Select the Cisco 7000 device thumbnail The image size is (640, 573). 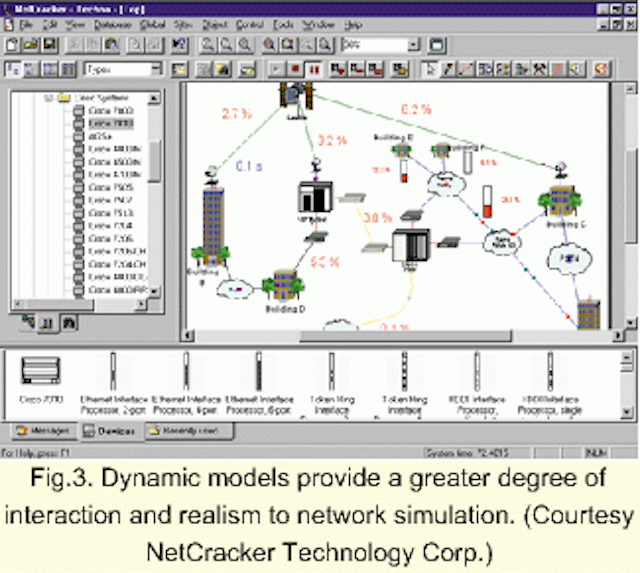tap(41, 371)
